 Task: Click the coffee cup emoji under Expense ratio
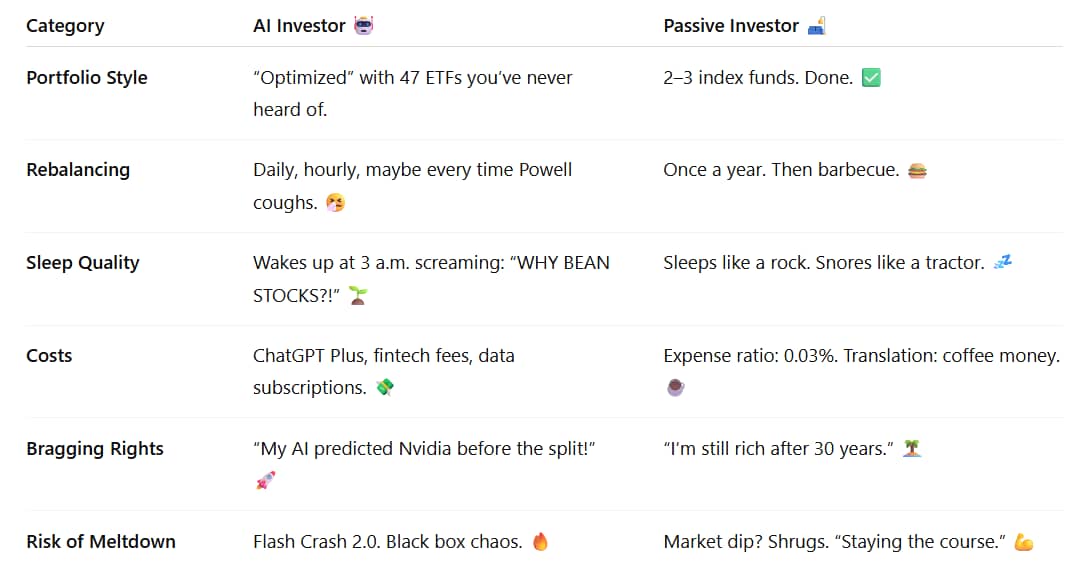[x=674, y=388]
